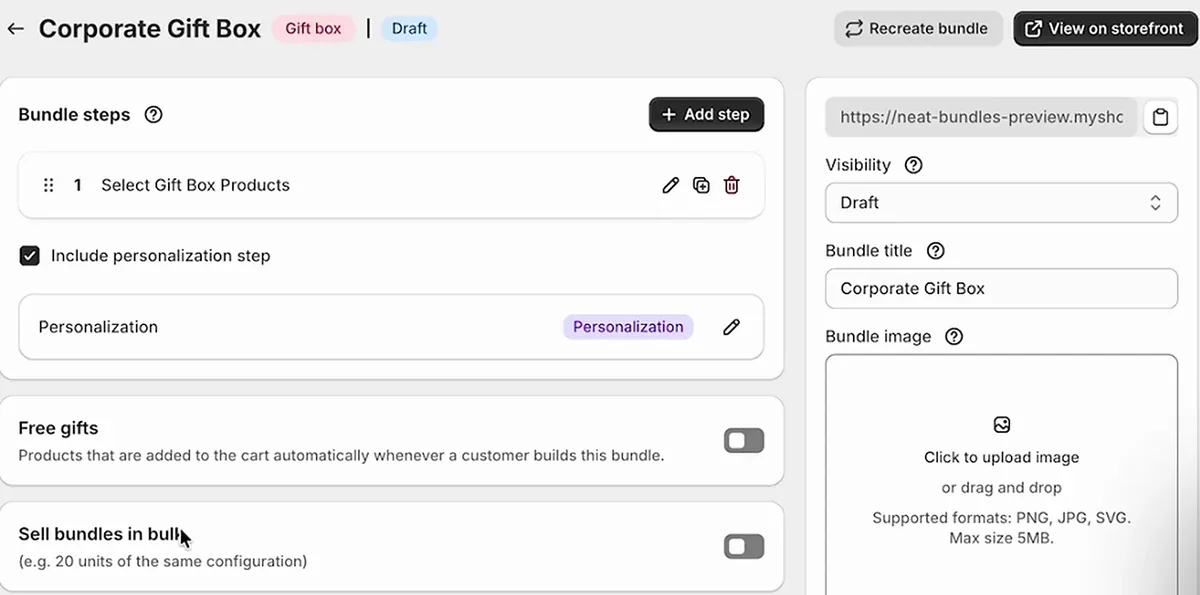Enable the Sell bundles in bulk toggle

[744, 547]
